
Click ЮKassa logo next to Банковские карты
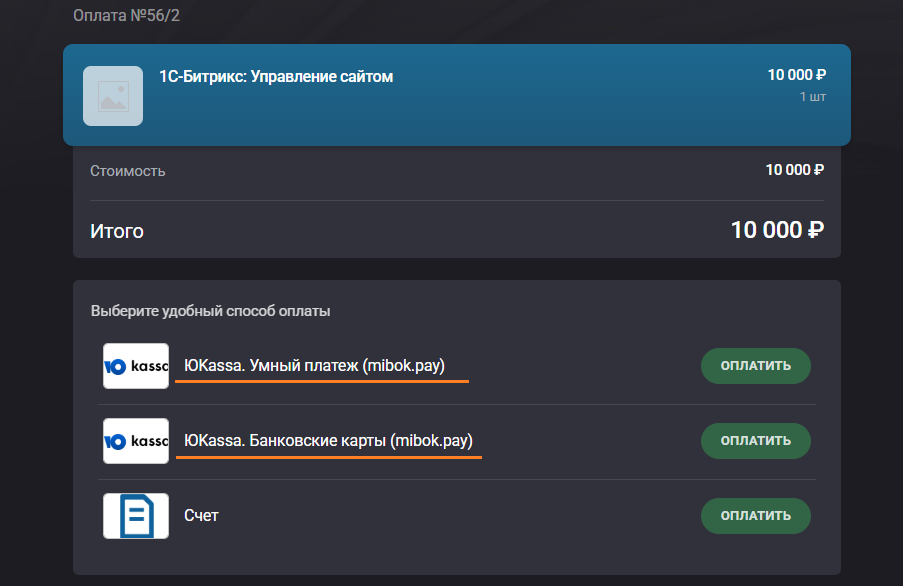(x=136, y=441)
